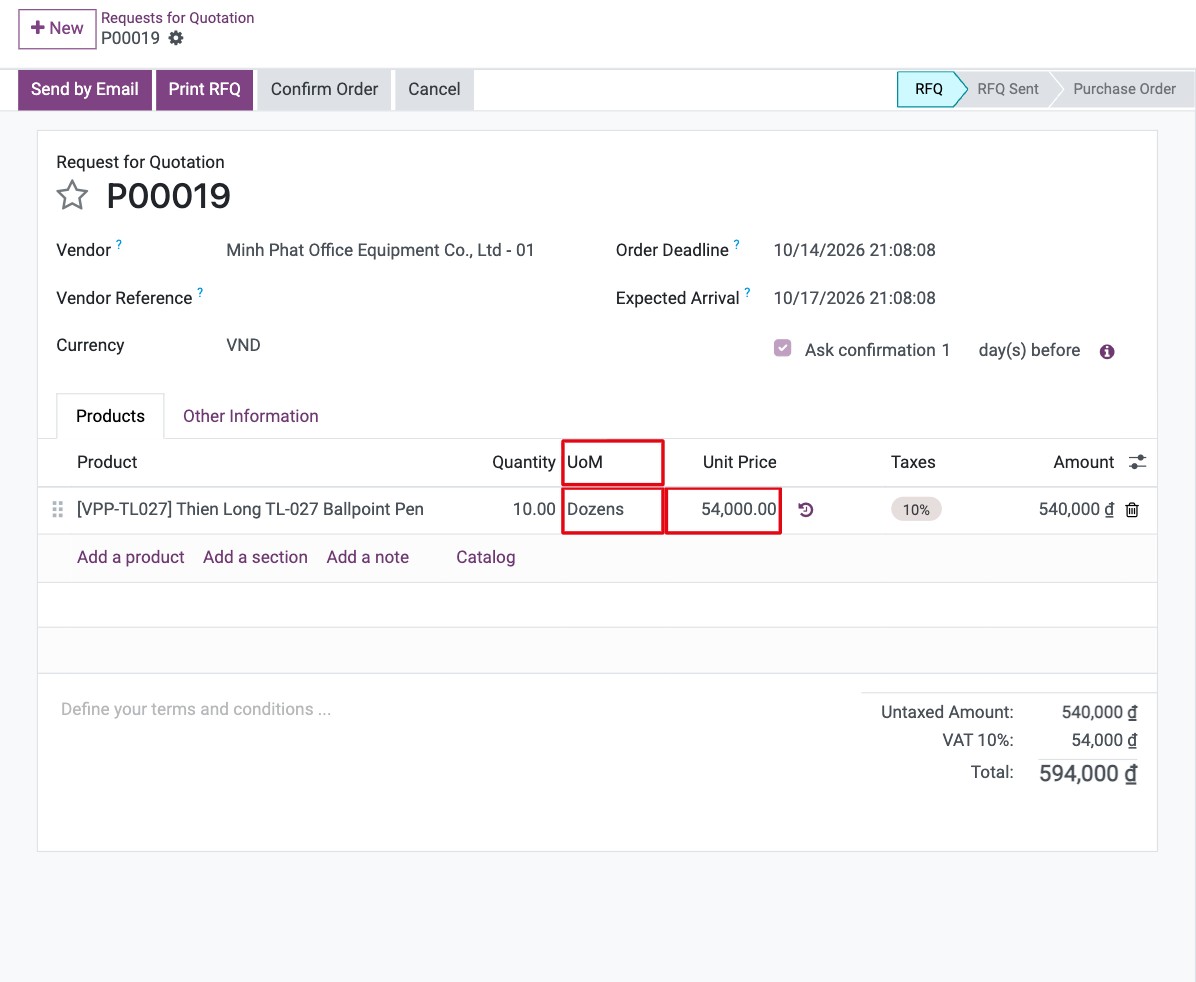Click the Unit Price column header
The width and height of the screenshot is (1196, 982).
pos(739,462)
